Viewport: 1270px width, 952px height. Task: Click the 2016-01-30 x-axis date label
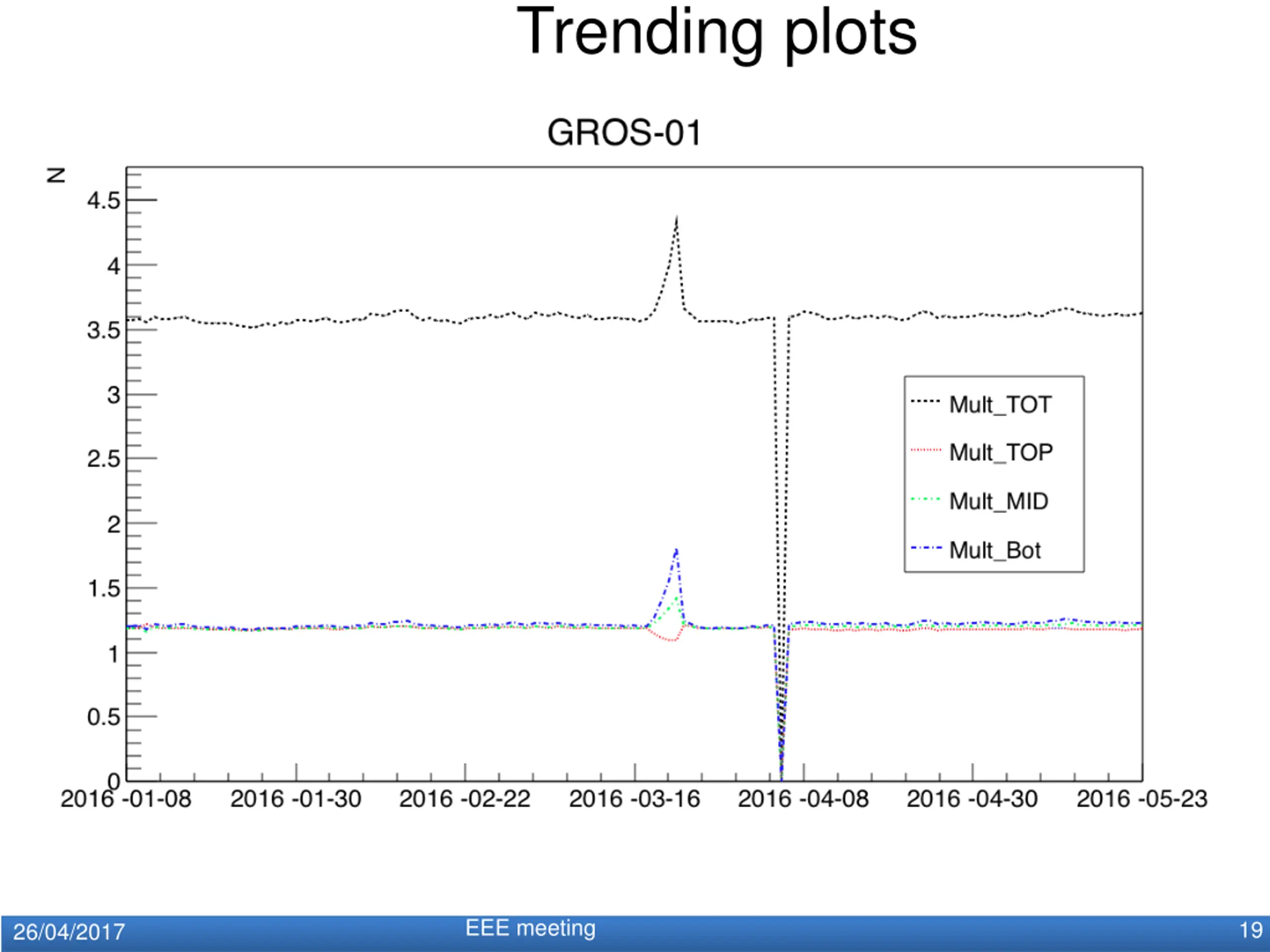[x=296, y=799]
